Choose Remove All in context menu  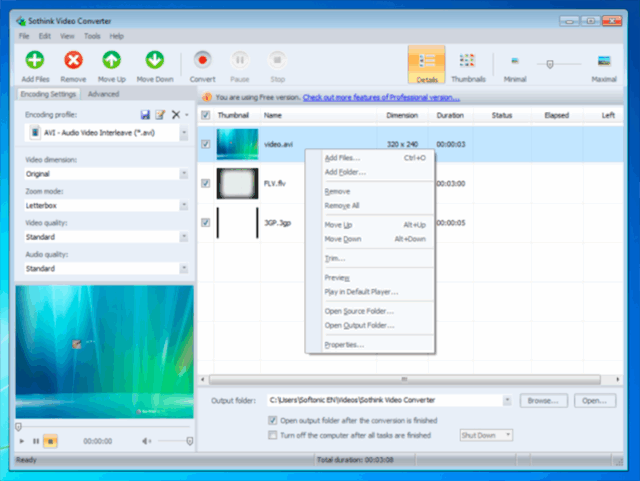[x=371, y=205]
